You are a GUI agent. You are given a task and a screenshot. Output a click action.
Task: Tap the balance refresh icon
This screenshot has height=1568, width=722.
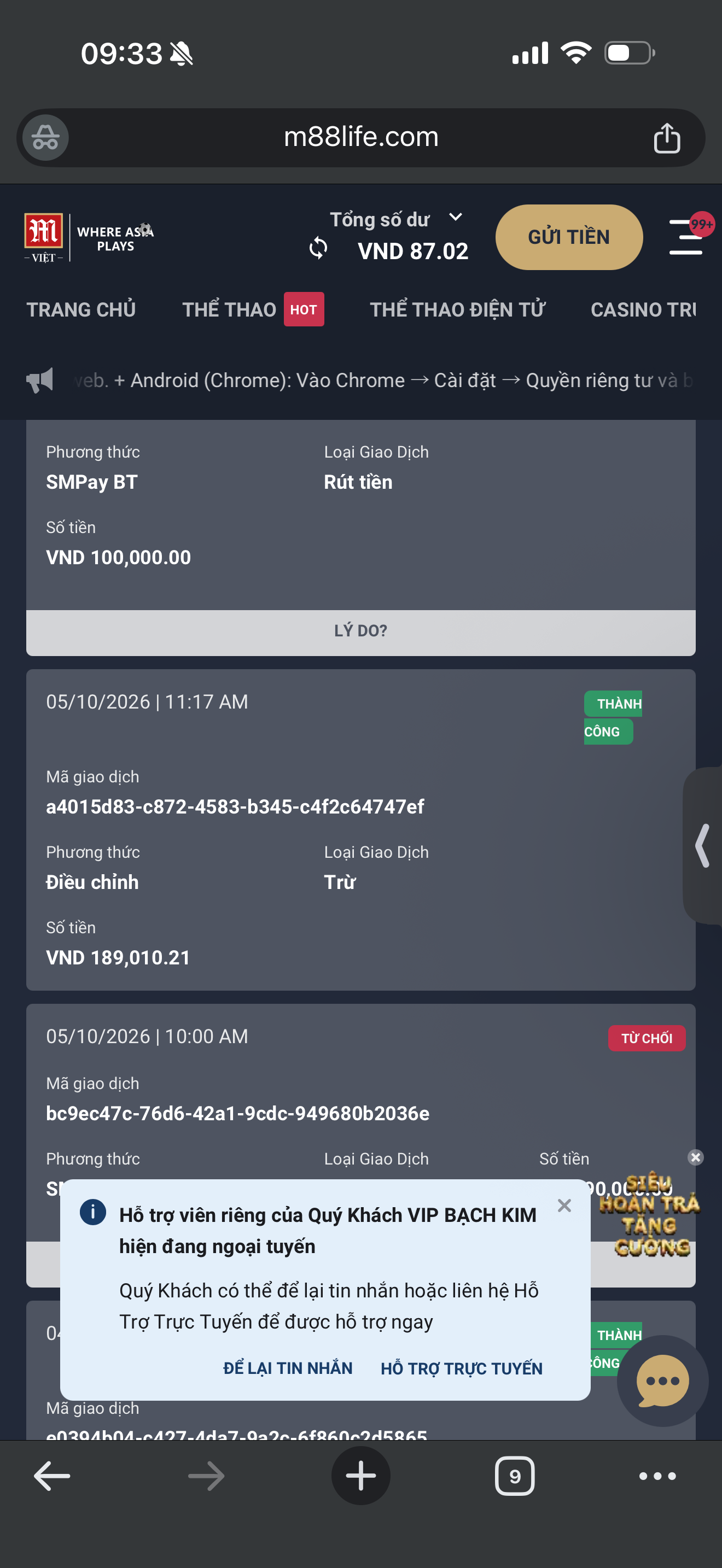(x=318, y=248)
